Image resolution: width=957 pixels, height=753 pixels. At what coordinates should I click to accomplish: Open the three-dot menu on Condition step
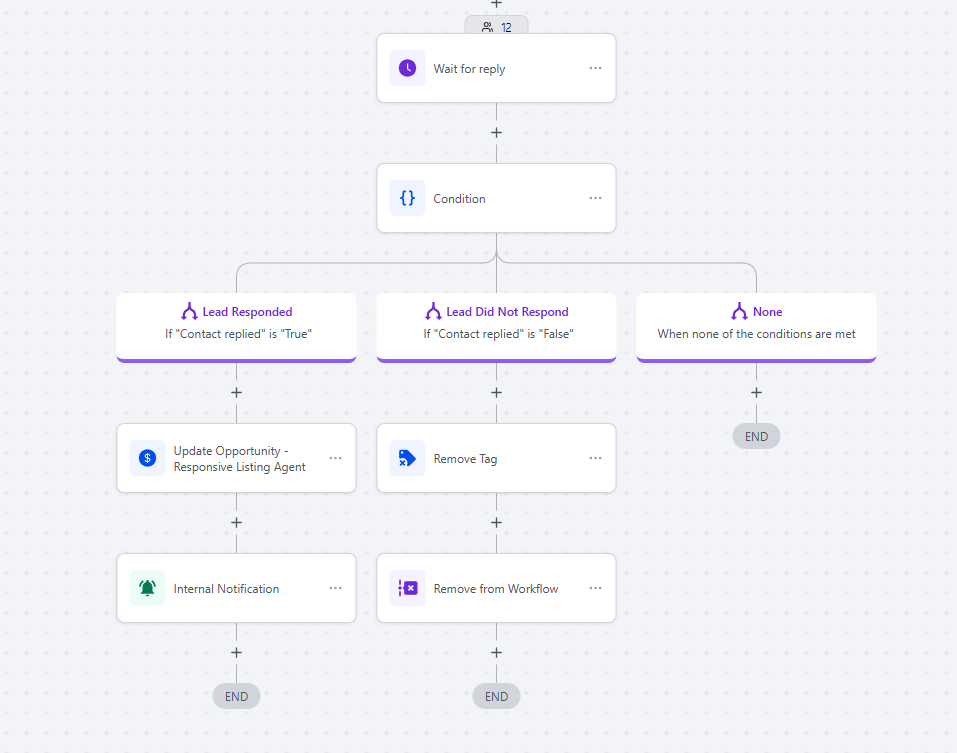(595, 198)
